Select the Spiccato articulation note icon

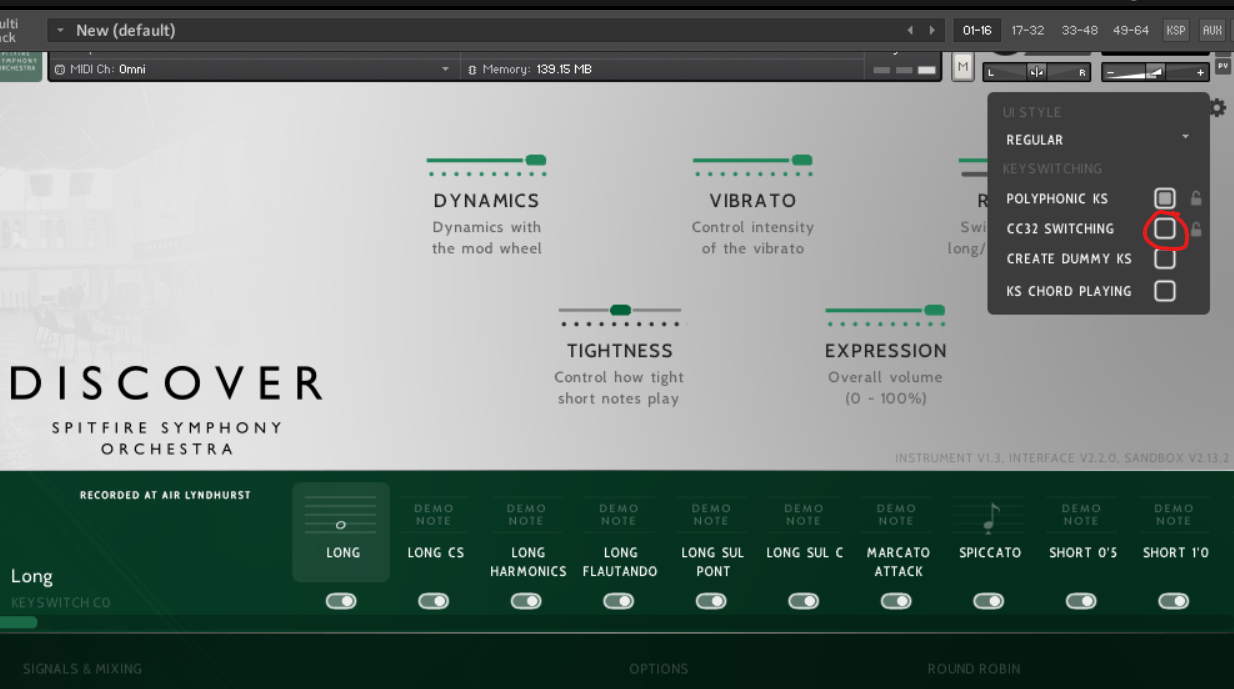pyautogui.click(x=989, y=517)
